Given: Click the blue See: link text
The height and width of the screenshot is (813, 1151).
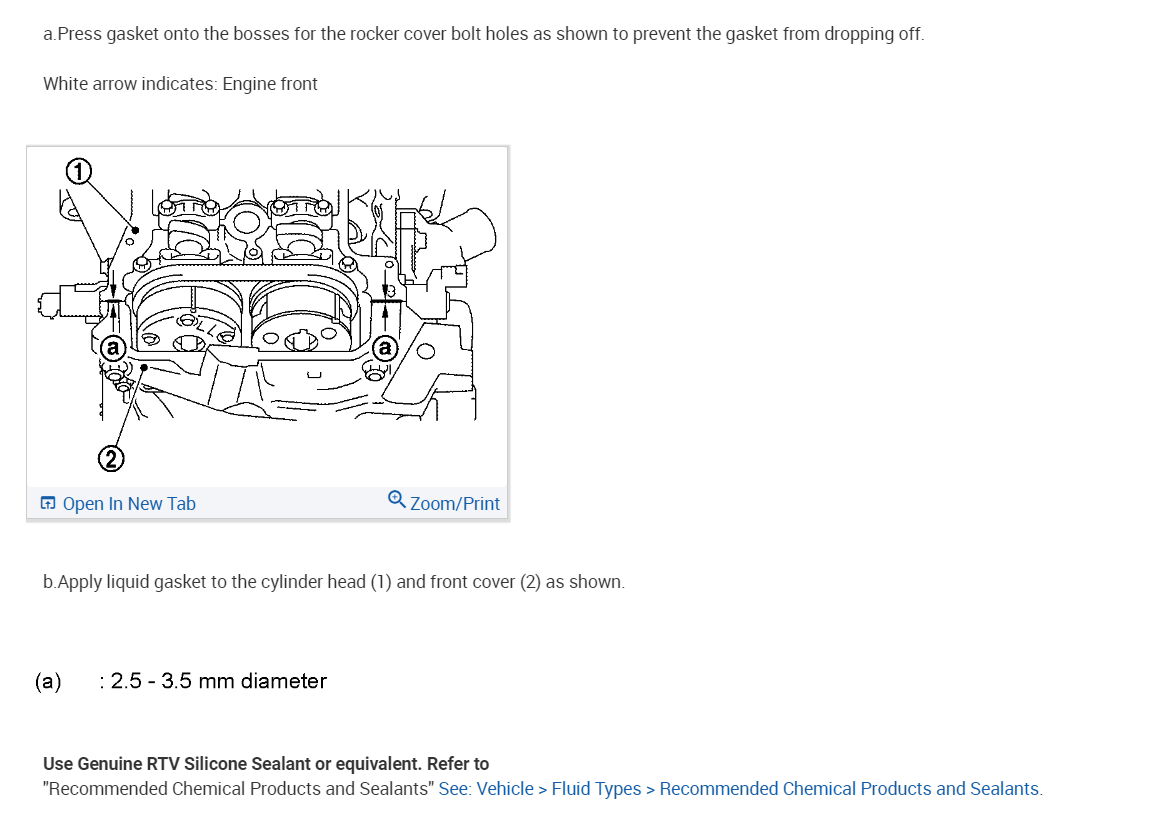Looking at the screenshot, I should (455, 789).
